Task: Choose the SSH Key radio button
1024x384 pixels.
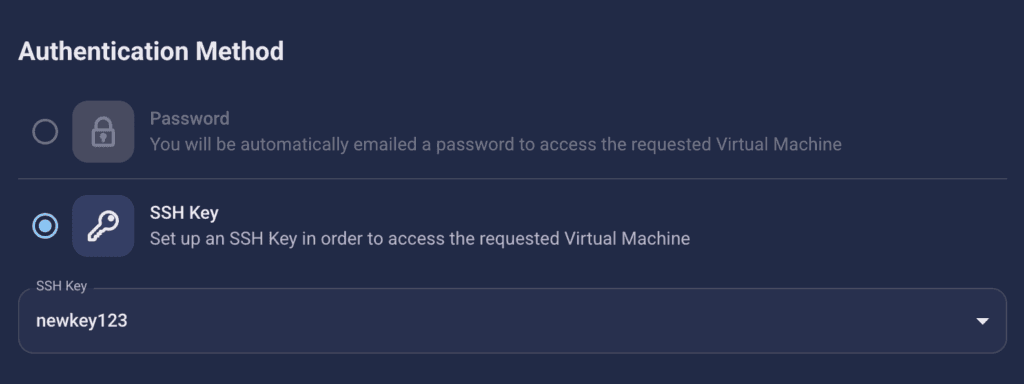Action: pyautogui.click(x=45, y=226)
